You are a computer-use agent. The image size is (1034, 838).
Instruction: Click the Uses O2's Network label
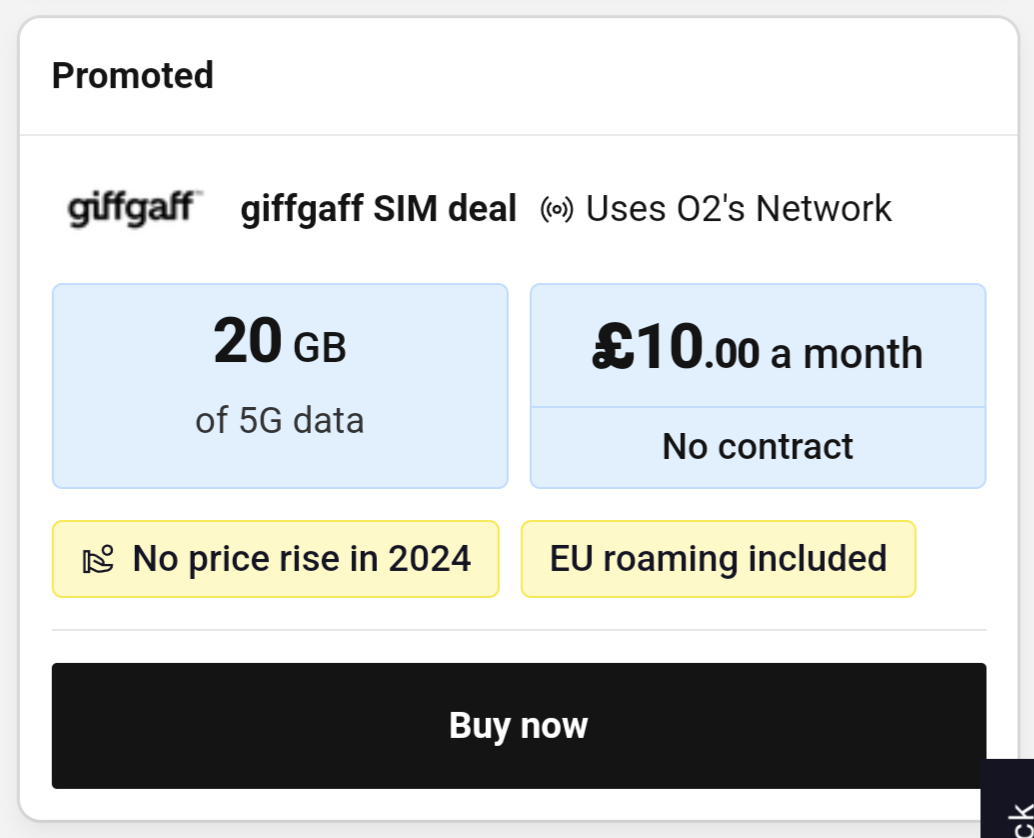pos(740,209)
